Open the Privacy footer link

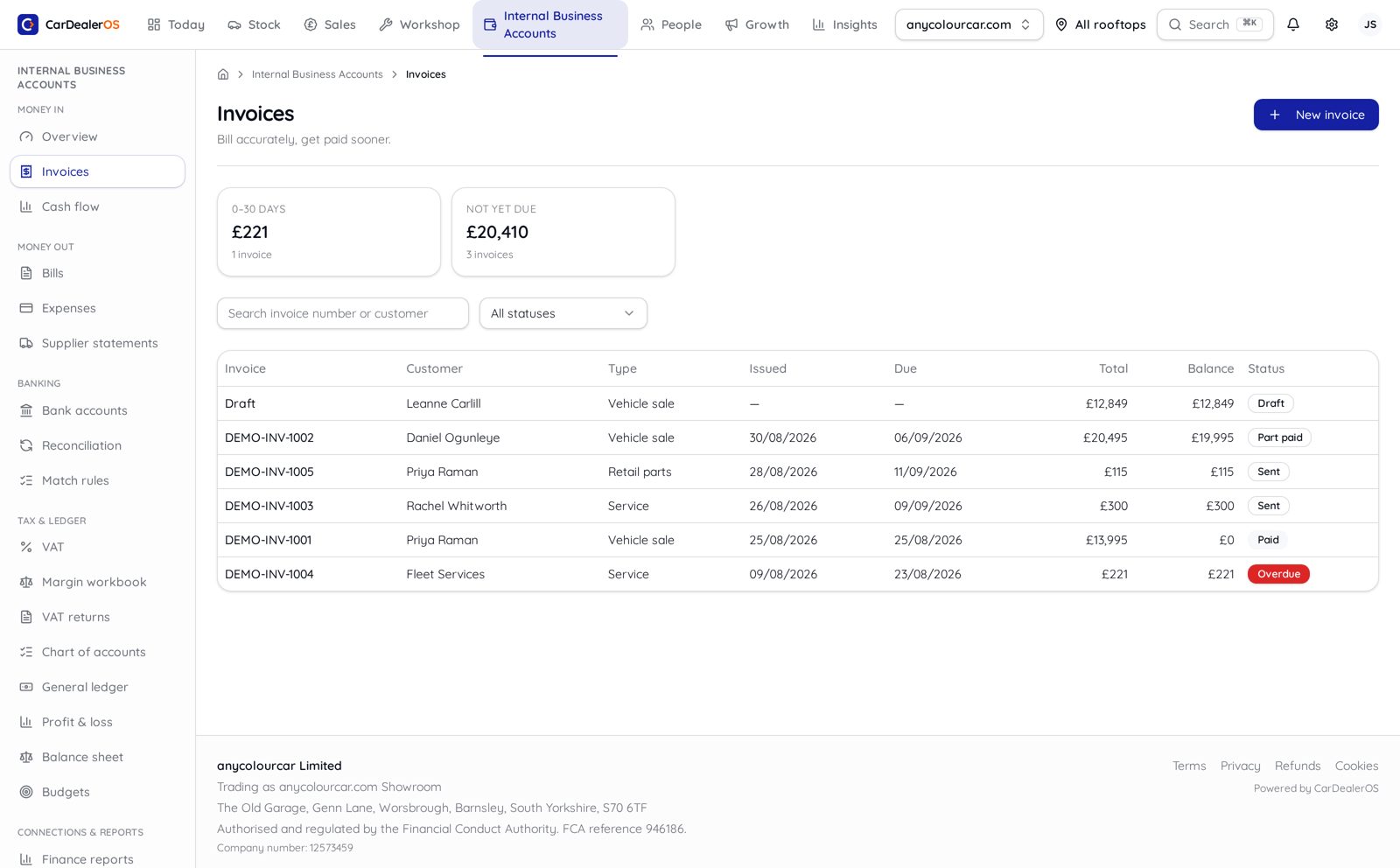pos(1241,766)
